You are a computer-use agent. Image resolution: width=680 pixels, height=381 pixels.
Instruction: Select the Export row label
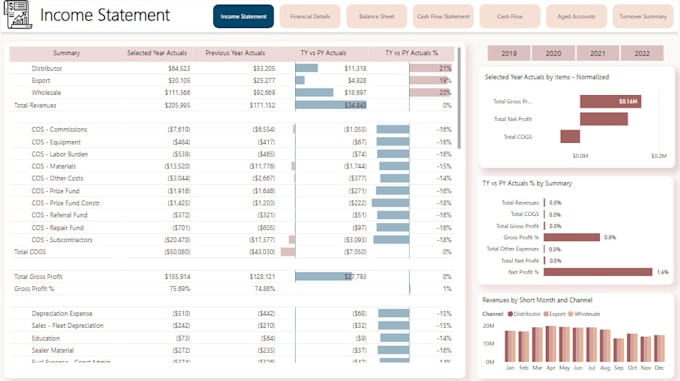(41, 81)
